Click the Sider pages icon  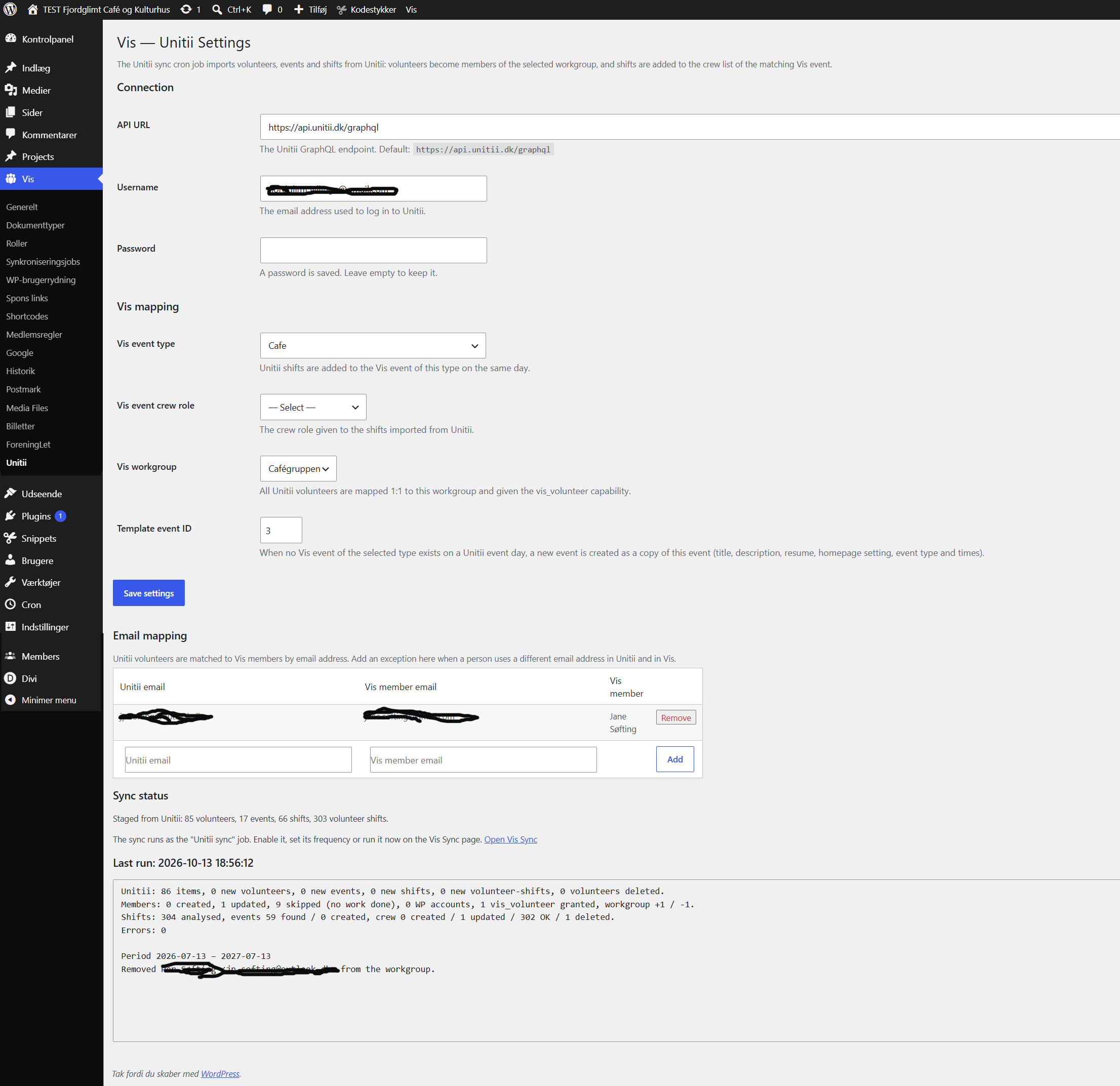tap(10, 112)
